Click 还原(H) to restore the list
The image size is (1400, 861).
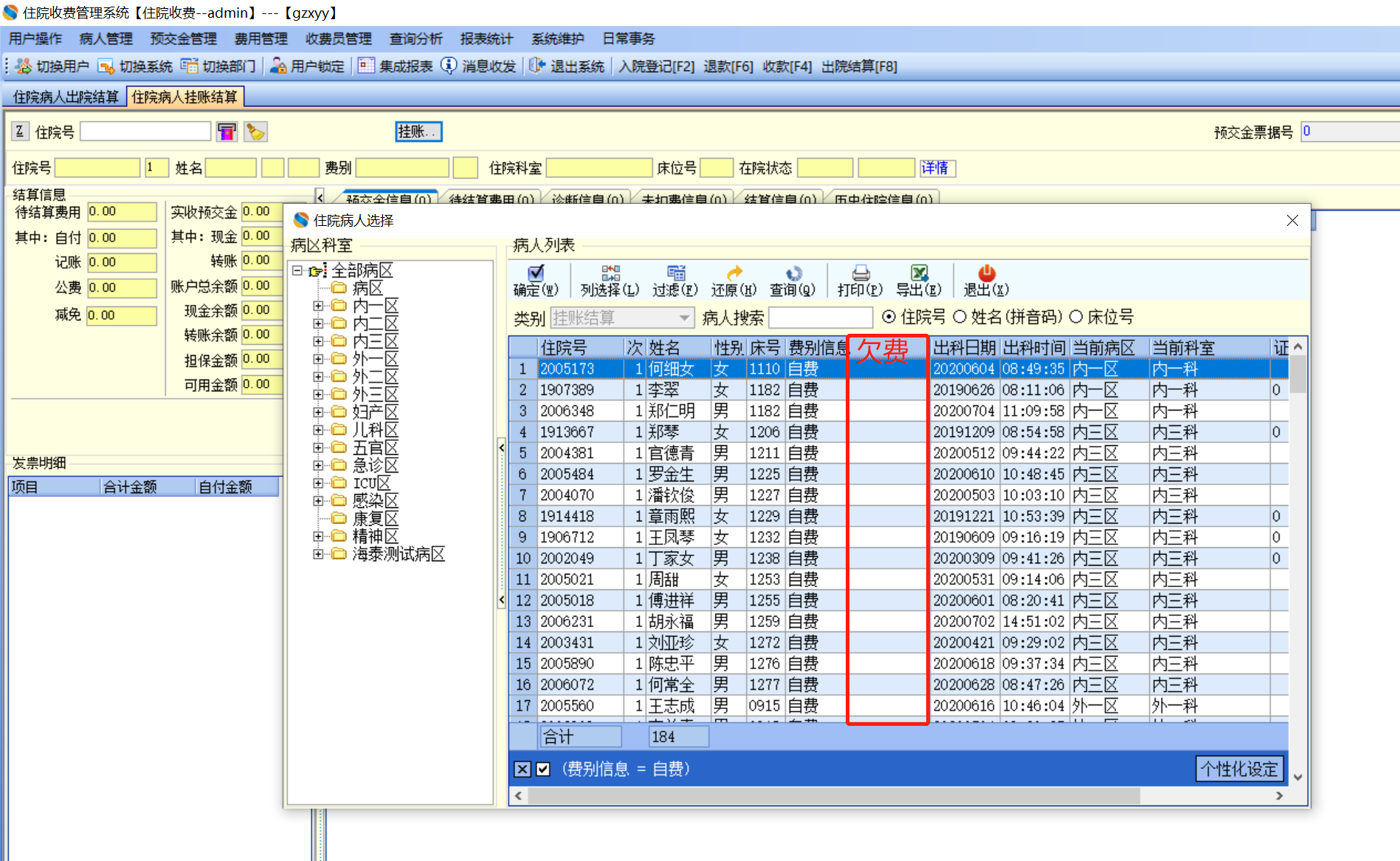(x=734, y=281)
